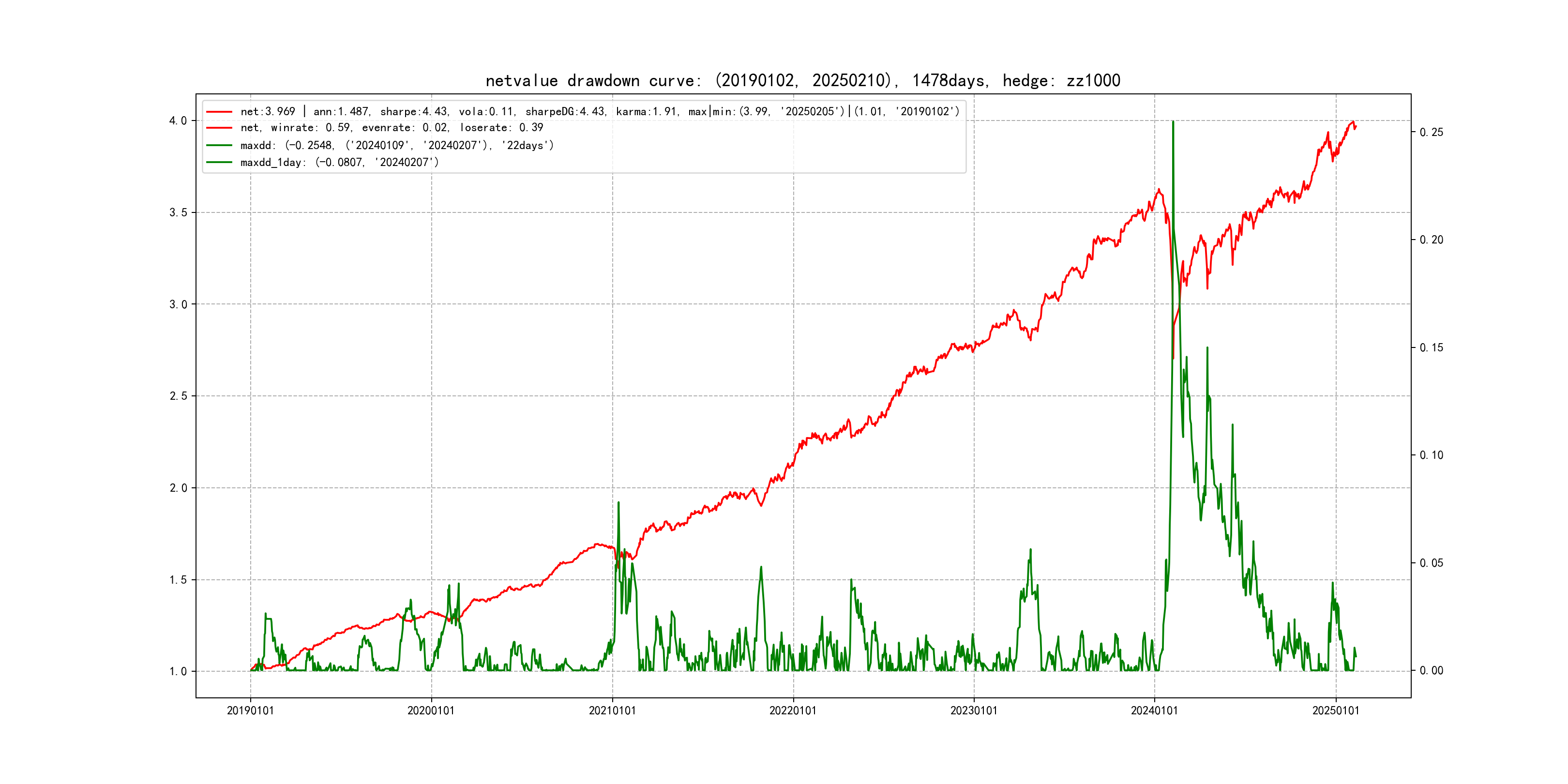
Task: Click the 1.0 left axis tick label
Action: (178, 671)
